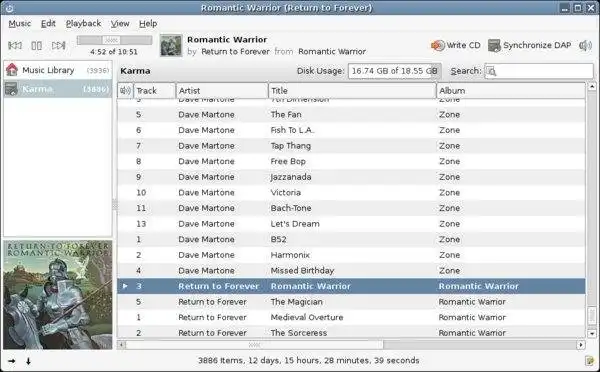Select the track Fish To L.A.

tap(351, 130)
